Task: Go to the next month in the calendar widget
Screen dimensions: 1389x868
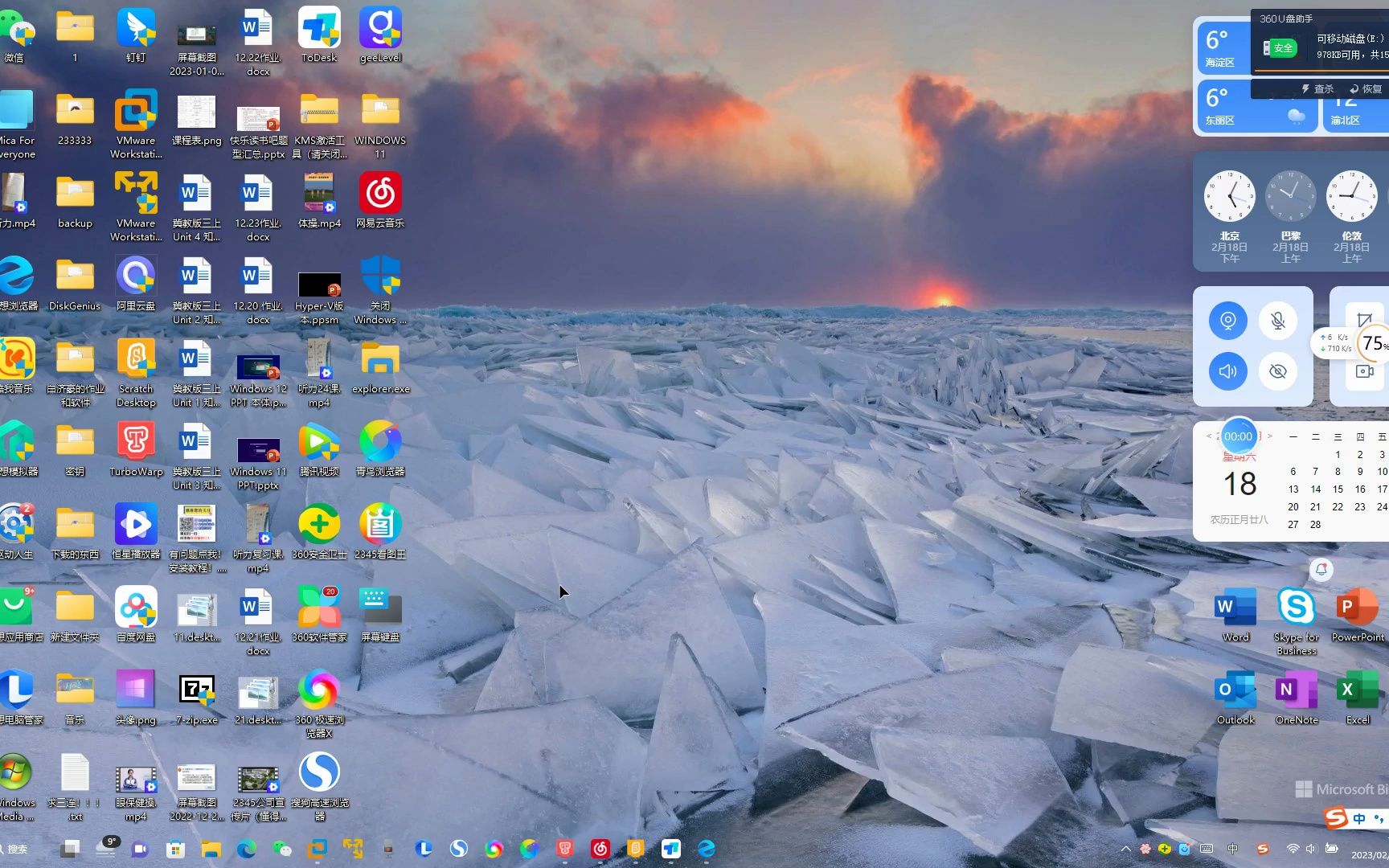Action: click(x=1272, y=436)
